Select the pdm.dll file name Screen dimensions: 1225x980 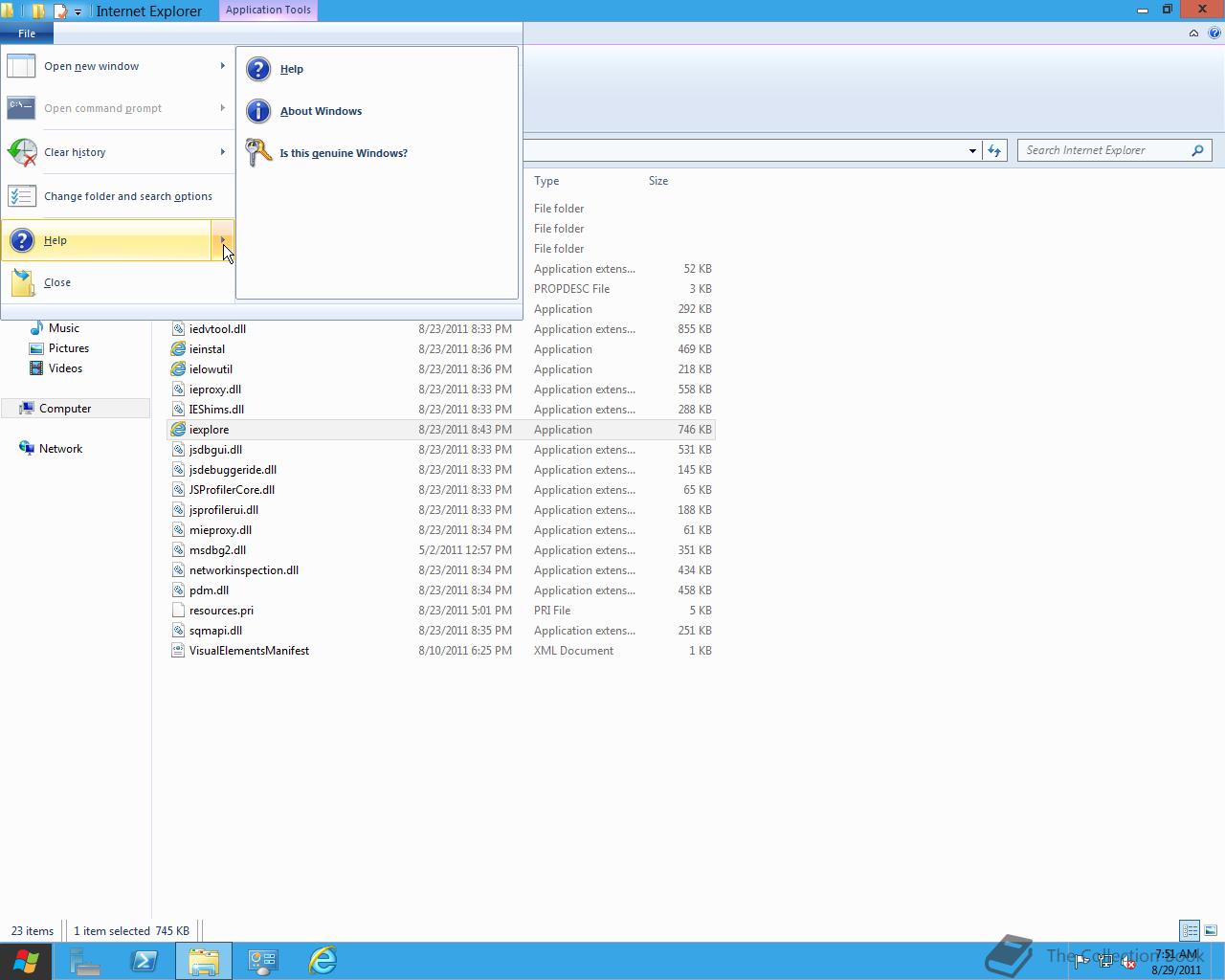209,590
